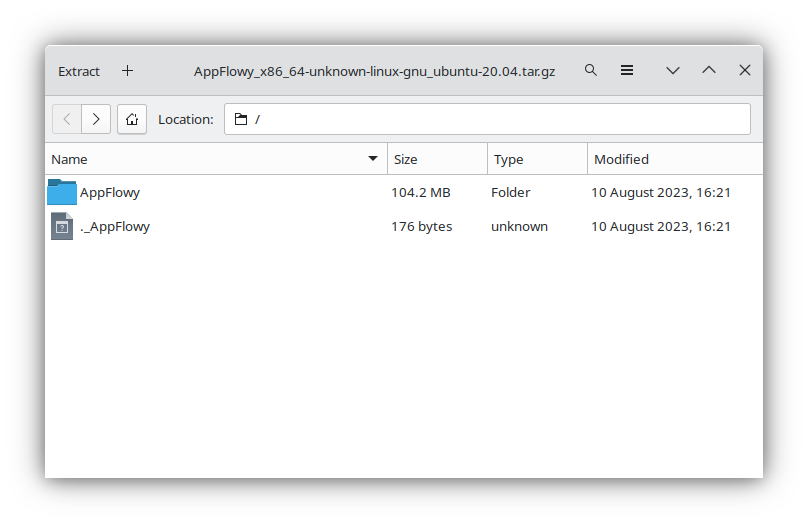The height and width of the screenshot is (523, 808).
Task: Select the AppFlowy folder row
Action: coord(404,192)
